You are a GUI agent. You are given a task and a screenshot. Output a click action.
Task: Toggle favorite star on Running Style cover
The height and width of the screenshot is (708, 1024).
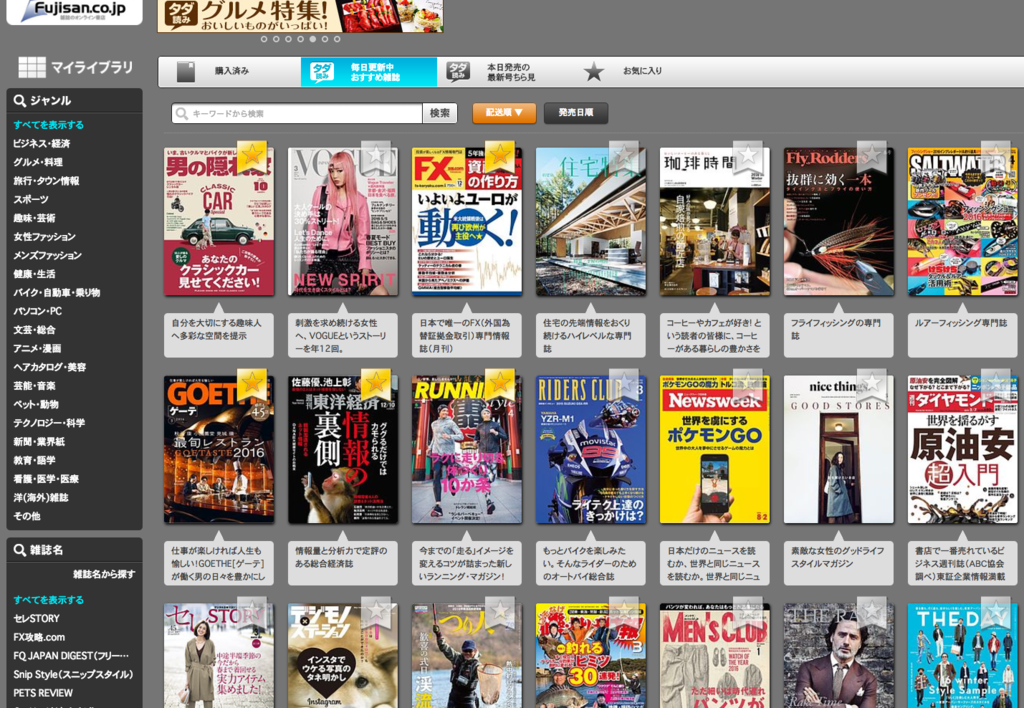(x=500, y=384)
